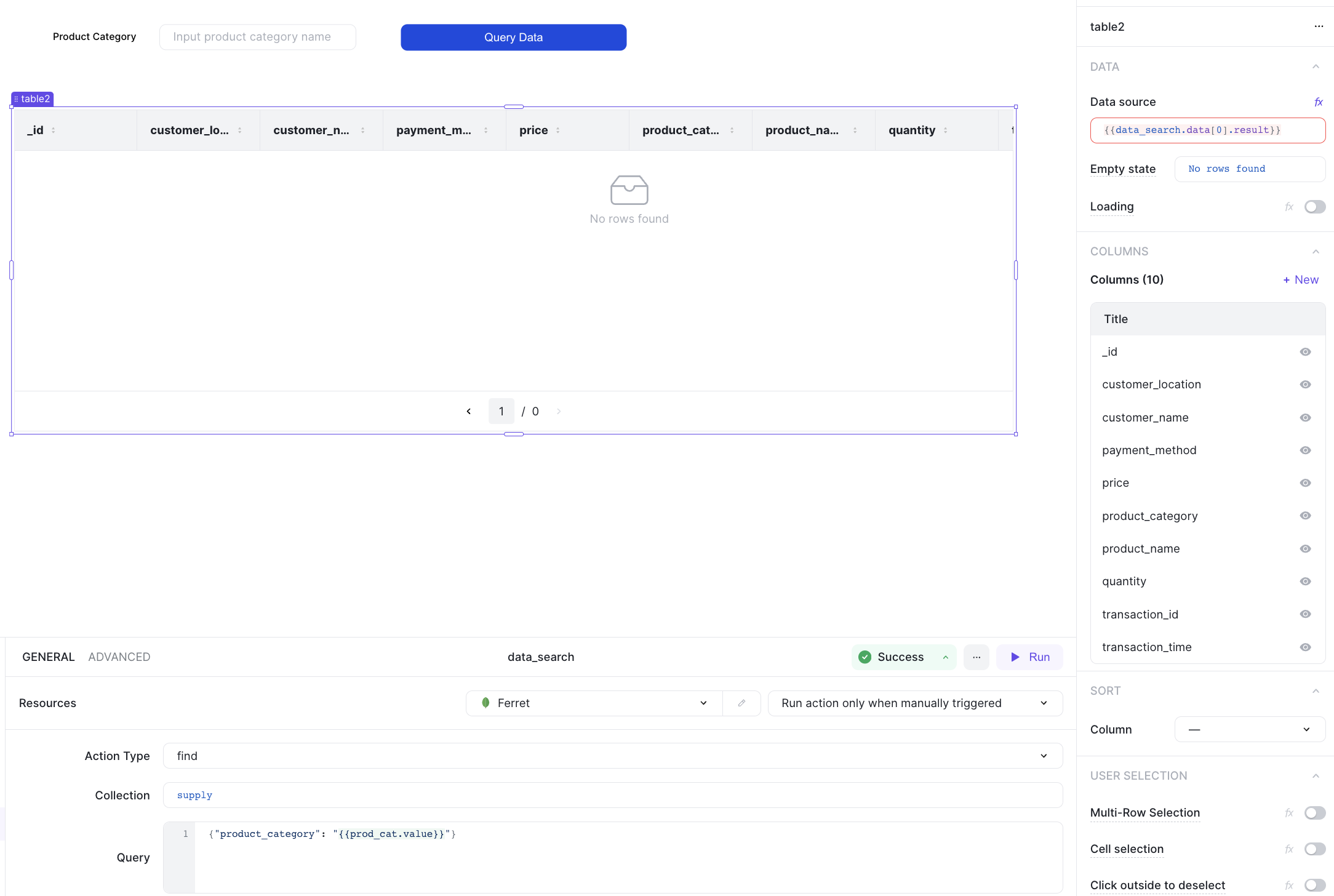Sort the price column
The image size is (1334, 896).
point(557,130)
